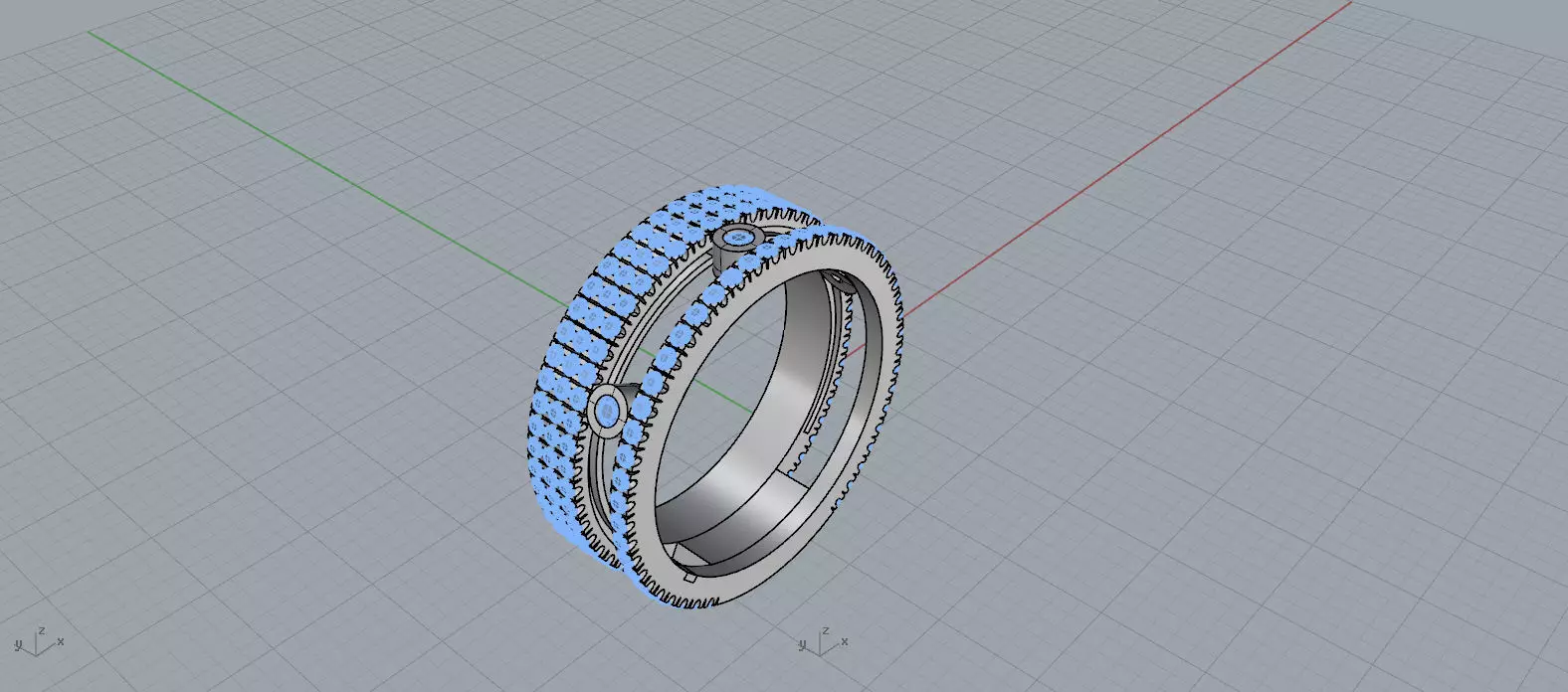
Task: Click the world axes icon at the bottom center
Action: [823, 641]
